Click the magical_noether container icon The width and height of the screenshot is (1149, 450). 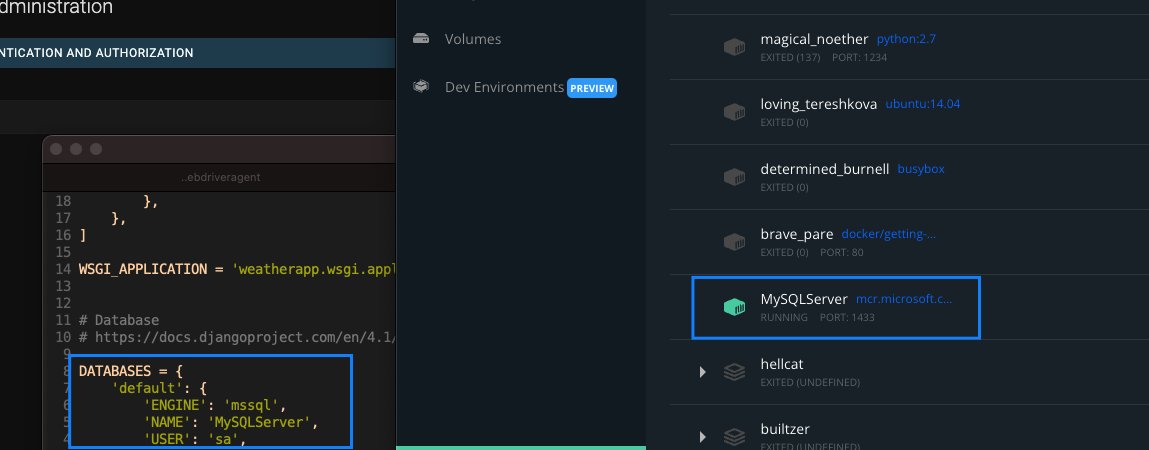[734, 47]
